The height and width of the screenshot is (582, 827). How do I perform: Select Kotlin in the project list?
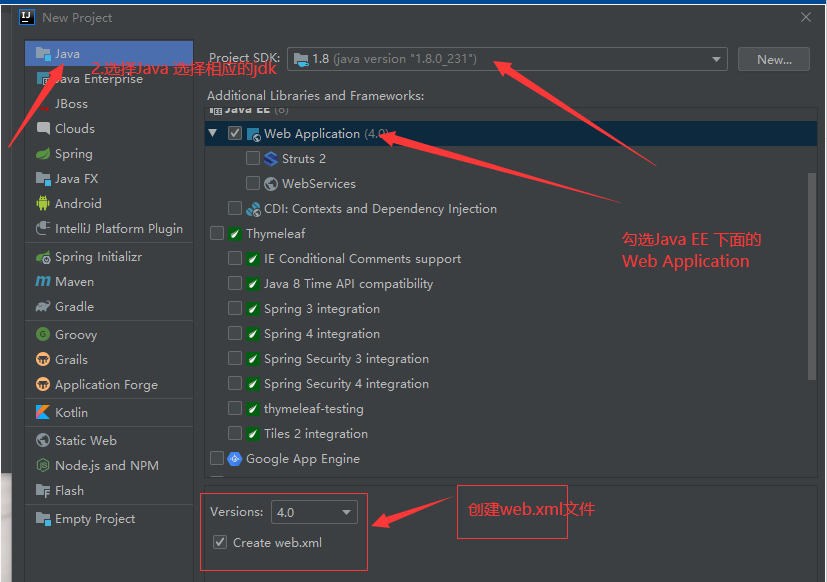click(x=109, y=412)
